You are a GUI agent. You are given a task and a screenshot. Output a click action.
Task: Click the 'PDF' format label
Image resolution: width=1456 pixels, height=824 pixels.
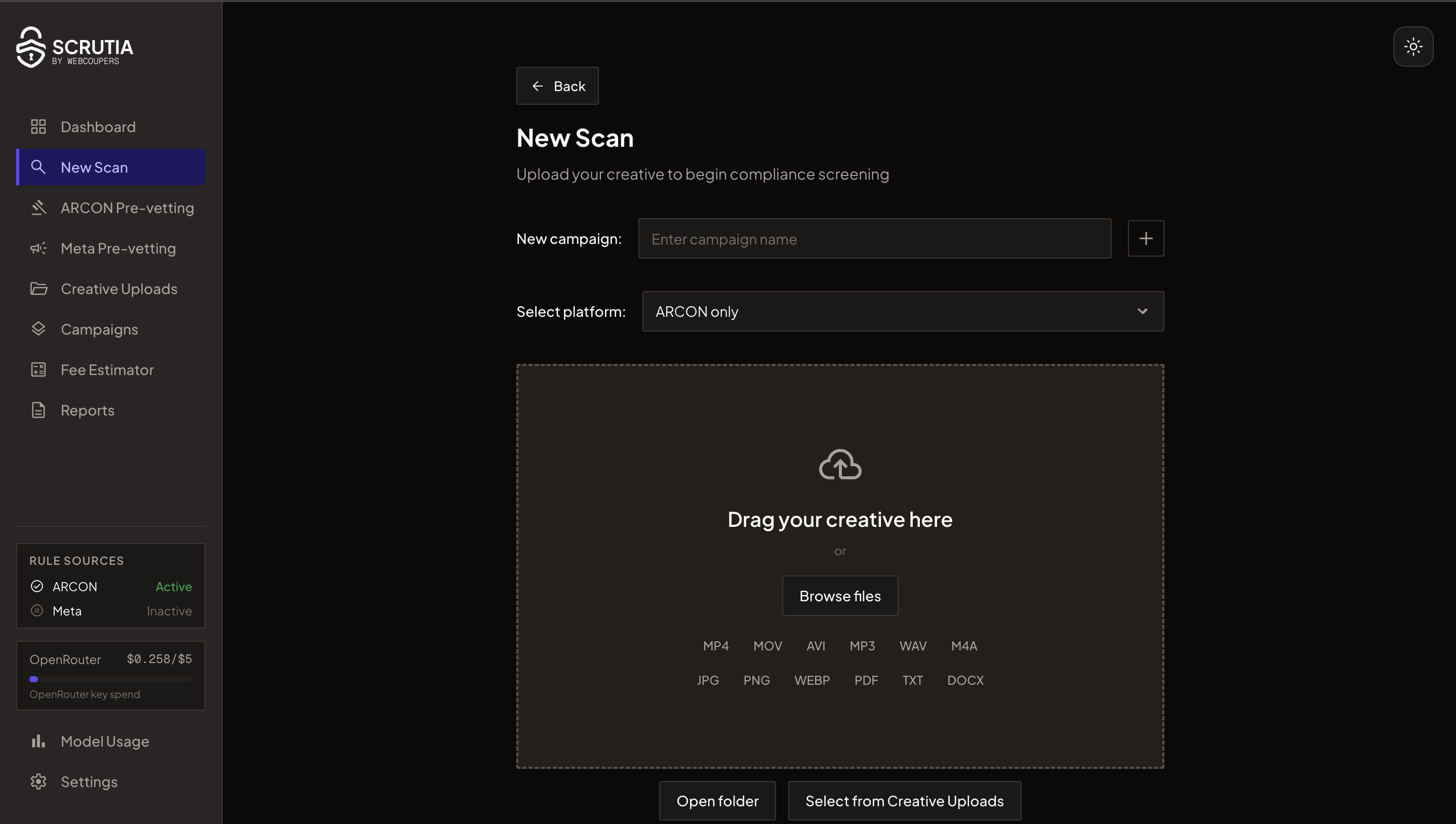tap(866, 680)
